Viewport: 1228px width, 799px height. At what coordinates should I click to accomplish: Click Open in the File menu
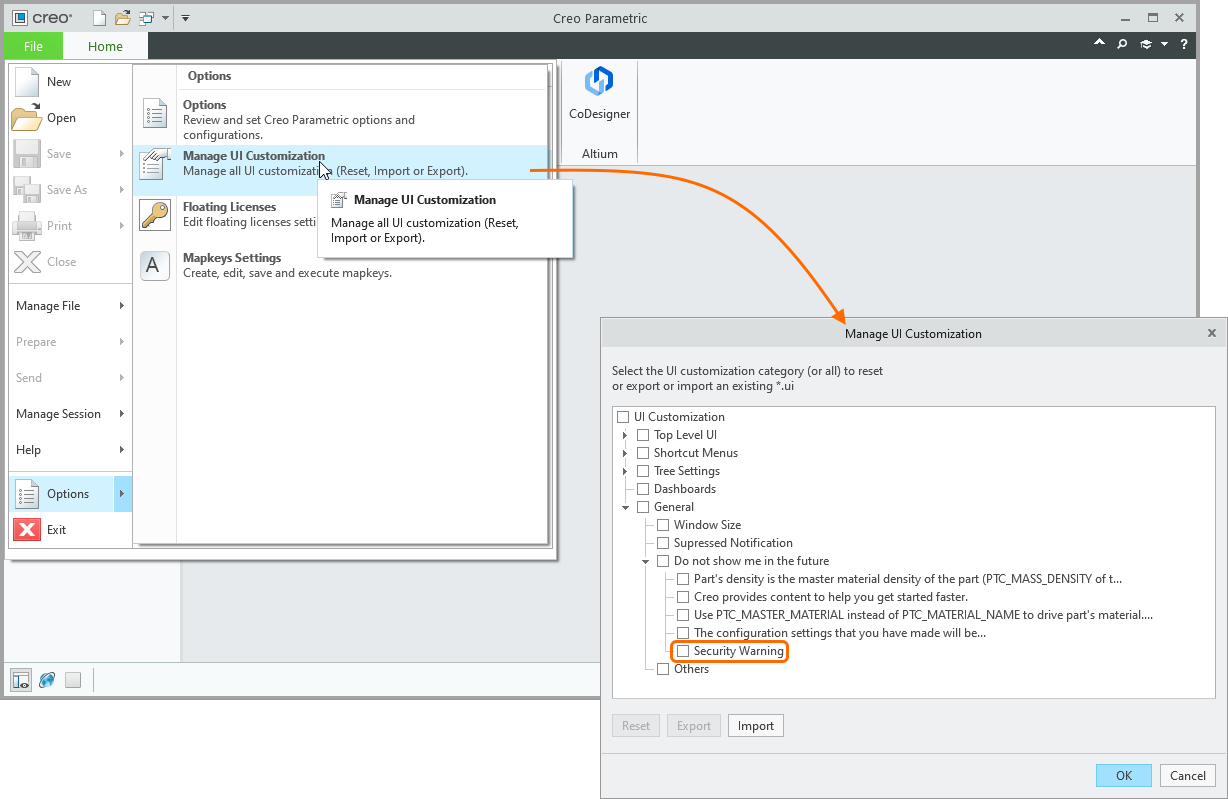click(x=70, y=118)
